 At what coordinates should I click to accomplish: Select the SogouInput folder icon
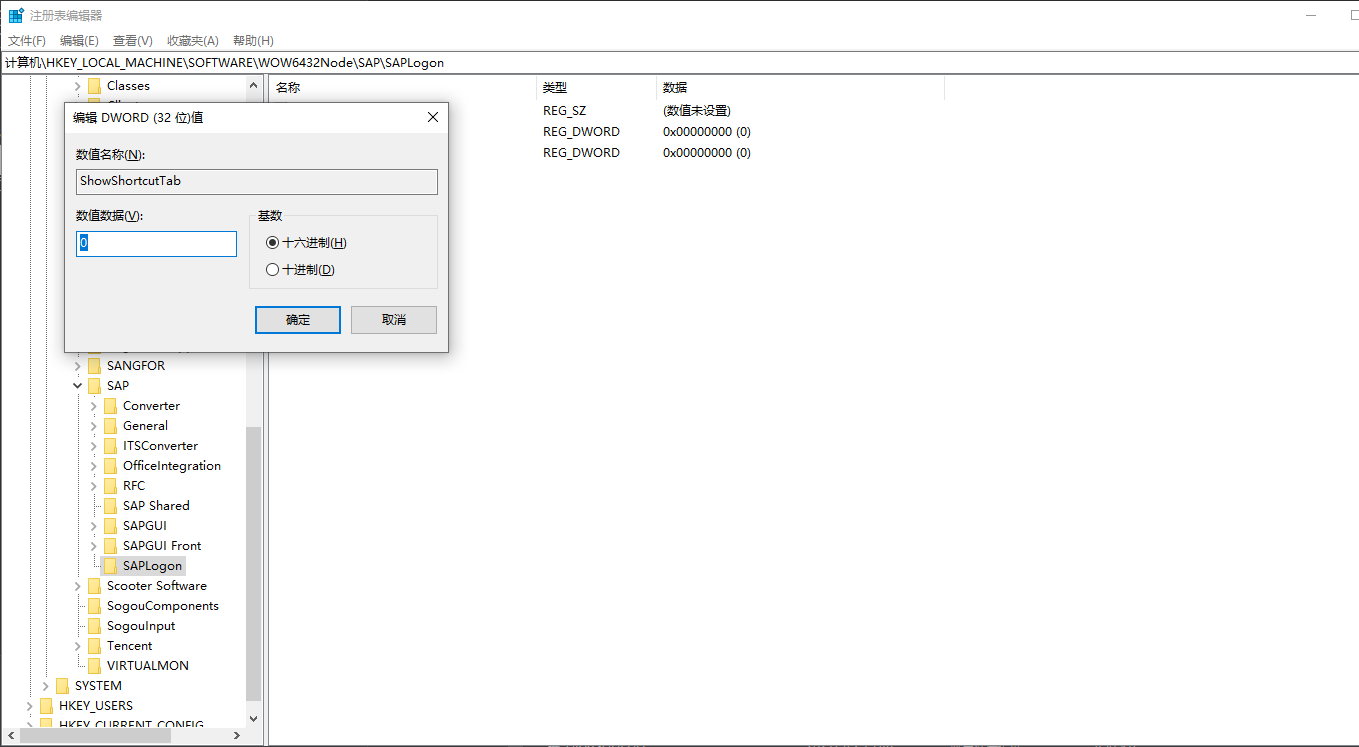click(x=95, y=625)
